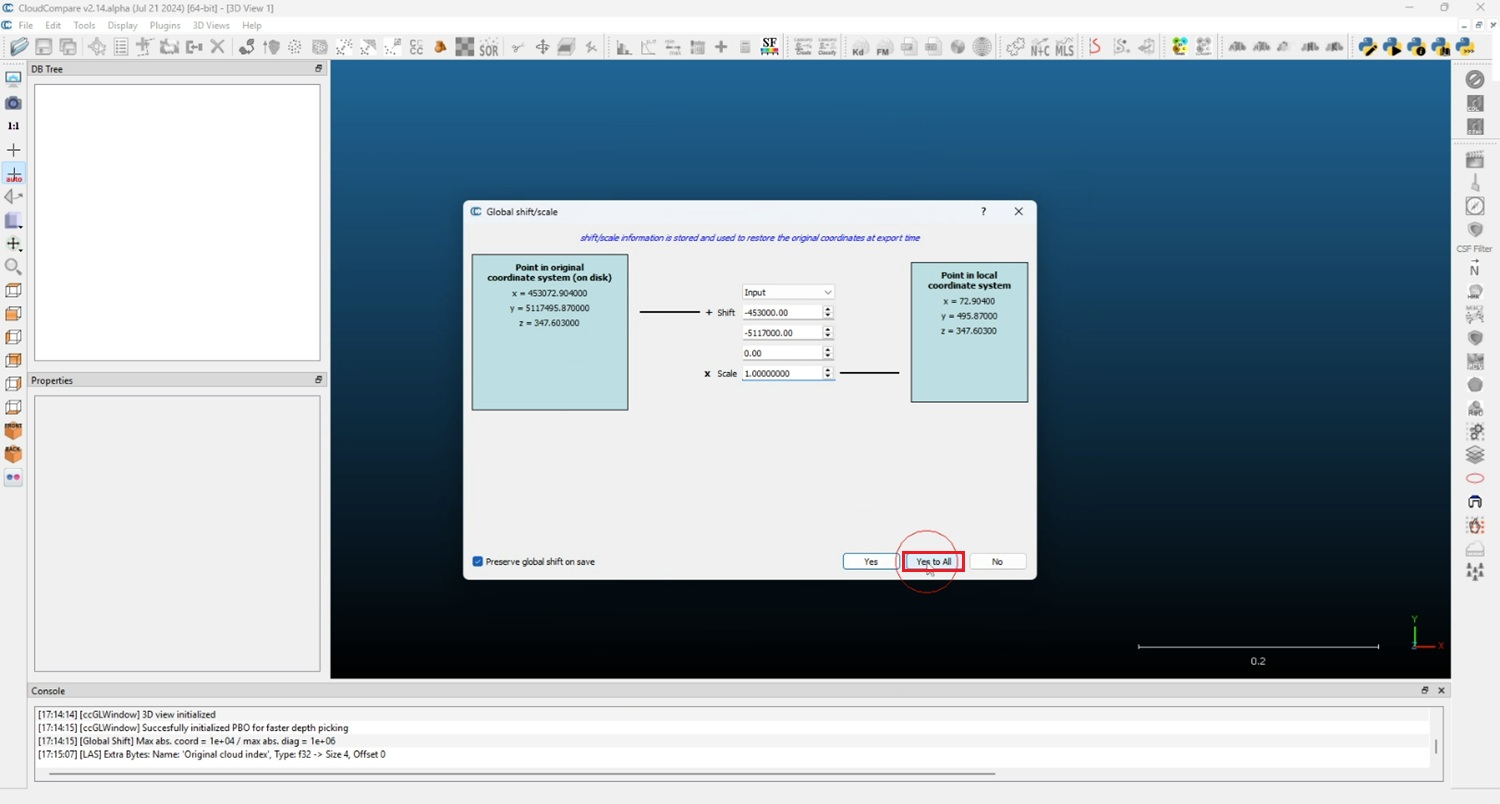Open the pivot visibility dropdown icon
This screenshot has width=1500, height=804.
pyautogui.click(x=13, y=244)
